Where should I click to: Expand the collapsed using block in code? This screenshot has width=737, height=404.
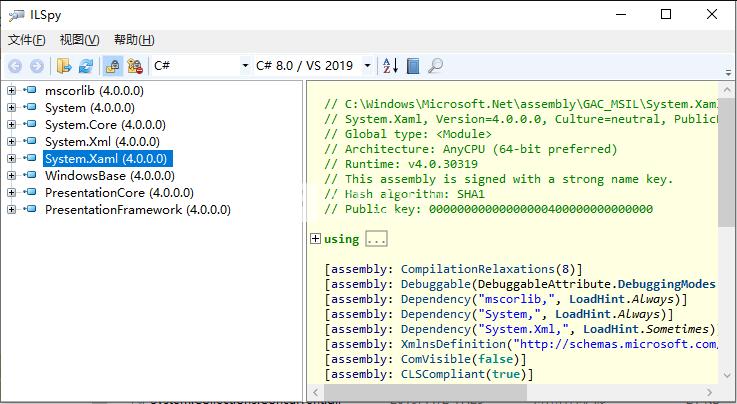pyautogui.click(x=315, y=239)
